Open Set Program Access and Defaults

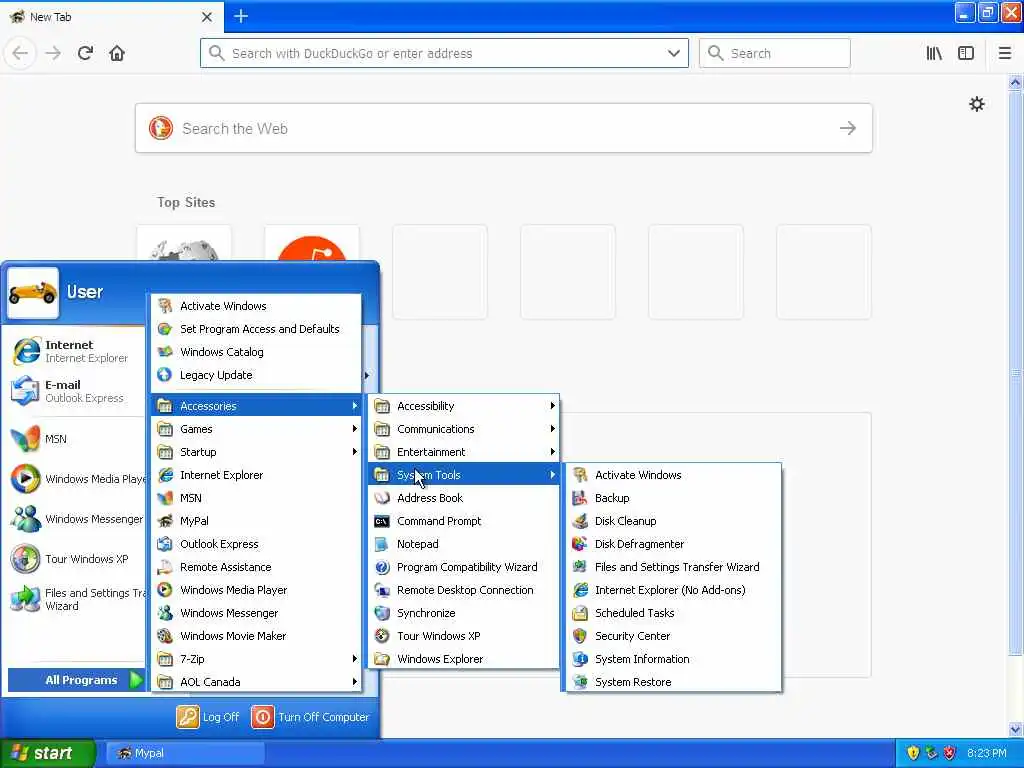pyautogui.click(x=257, y=328)
